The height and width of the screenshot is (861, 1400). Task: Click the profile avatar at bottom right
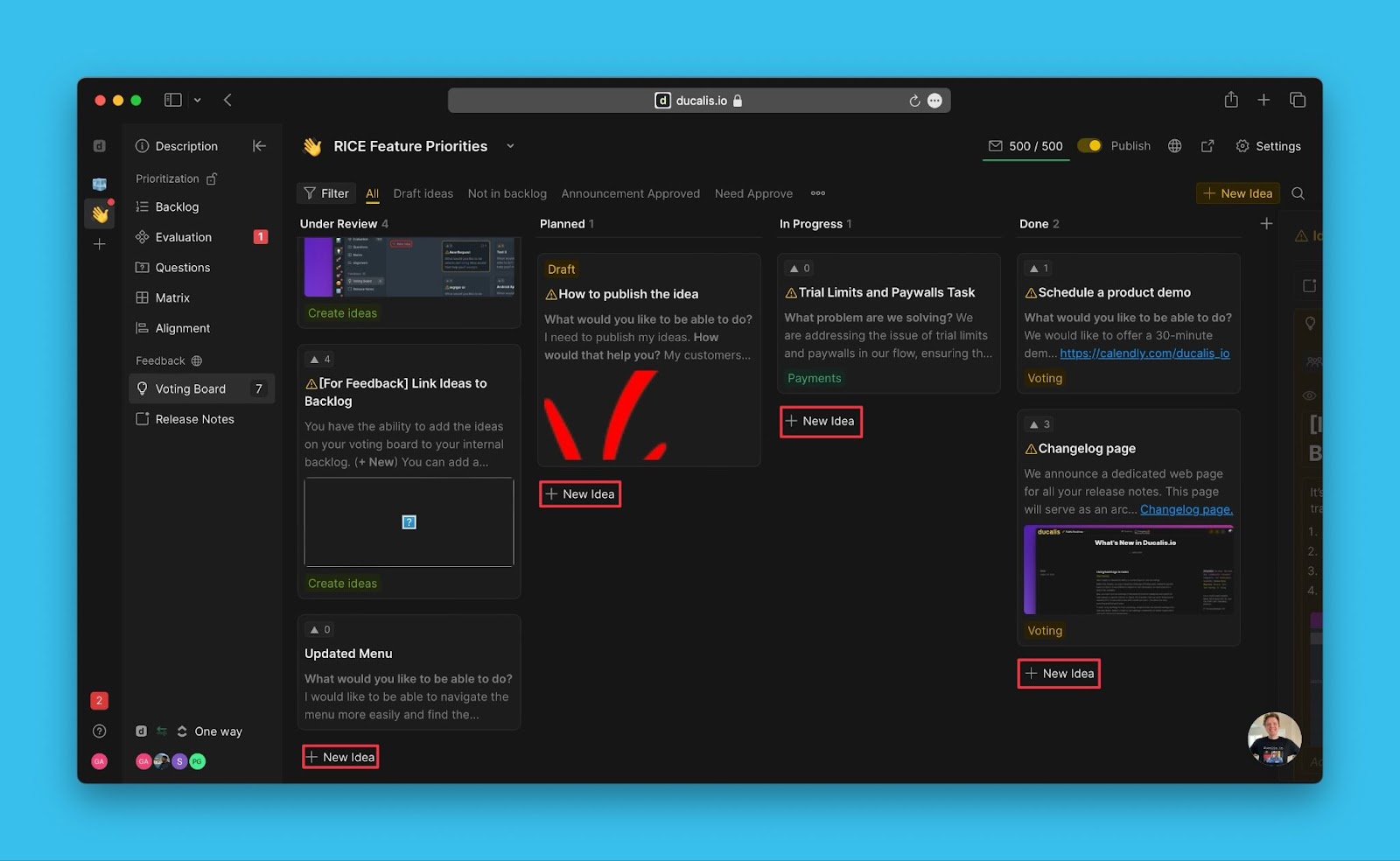tap(1274, 738)
